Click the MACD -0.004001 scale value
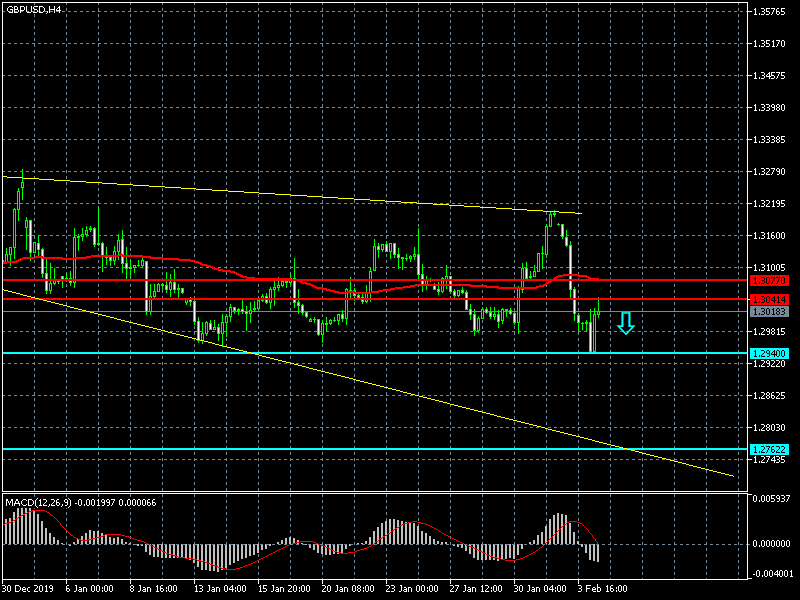The width and height of the screenshot is (800, 600). pyautogui.click(x=774, y=573)
